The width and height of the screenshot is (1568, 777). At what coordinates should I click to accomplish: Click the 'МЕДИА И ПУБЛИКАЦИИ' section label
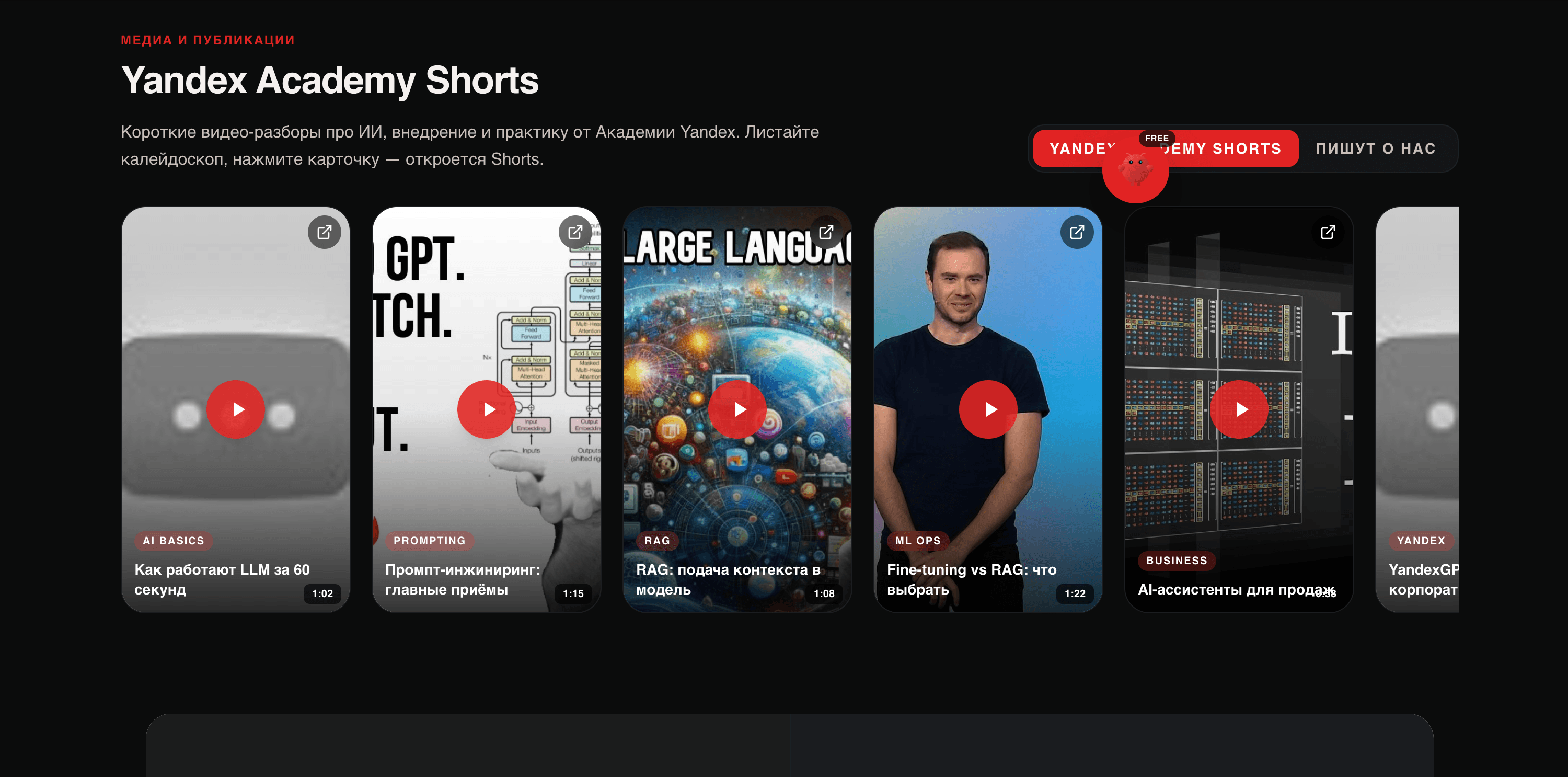pos(207,40)
